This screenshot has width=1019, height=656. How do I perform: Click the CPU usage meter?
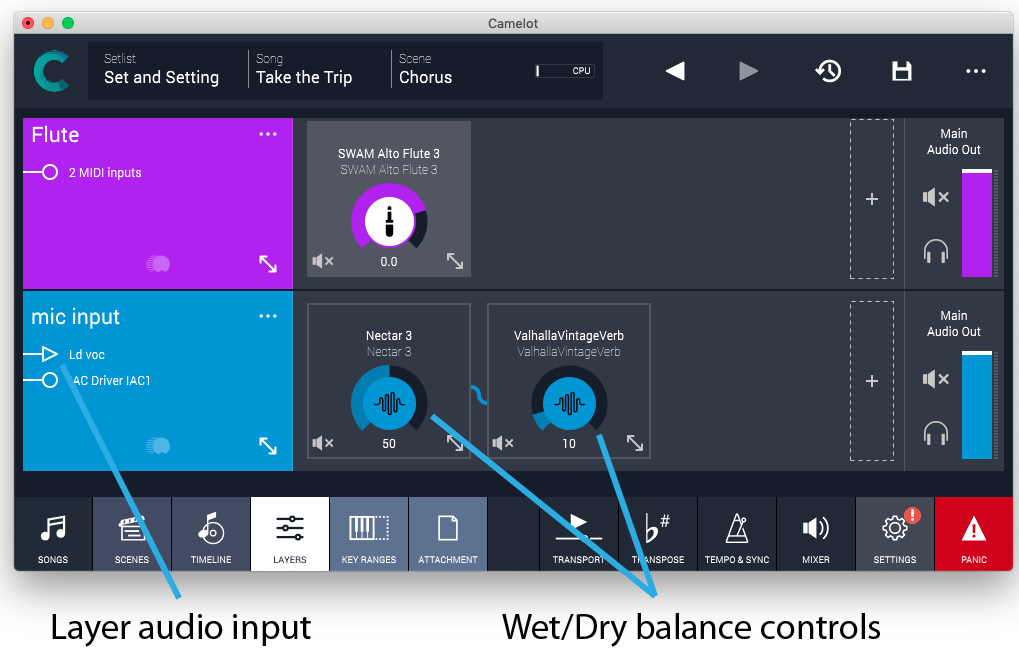563,70
